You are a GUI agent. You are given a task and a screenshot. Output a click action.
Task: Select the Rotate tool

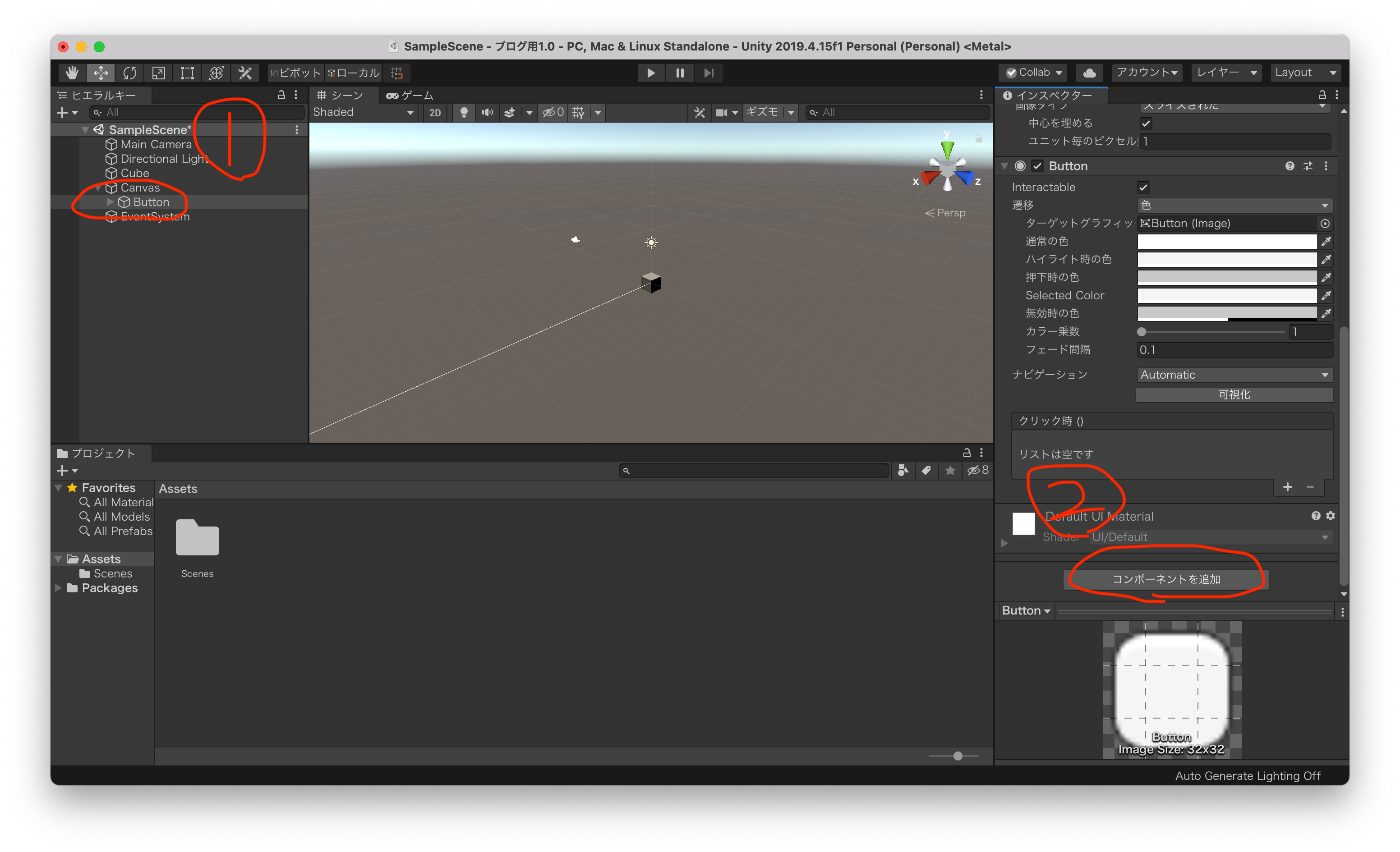130,73
